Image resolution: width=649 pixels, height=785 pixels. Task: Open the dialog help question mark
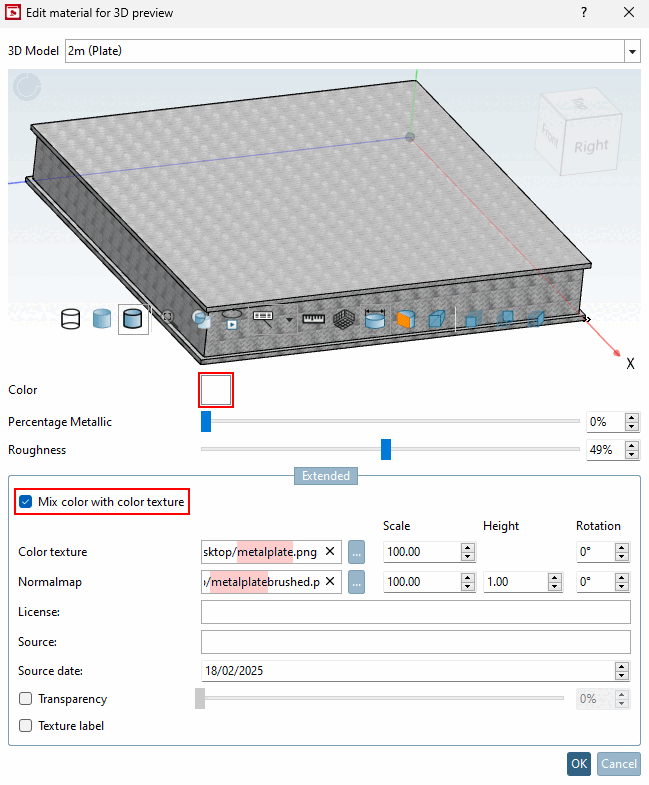pos(584,13)
